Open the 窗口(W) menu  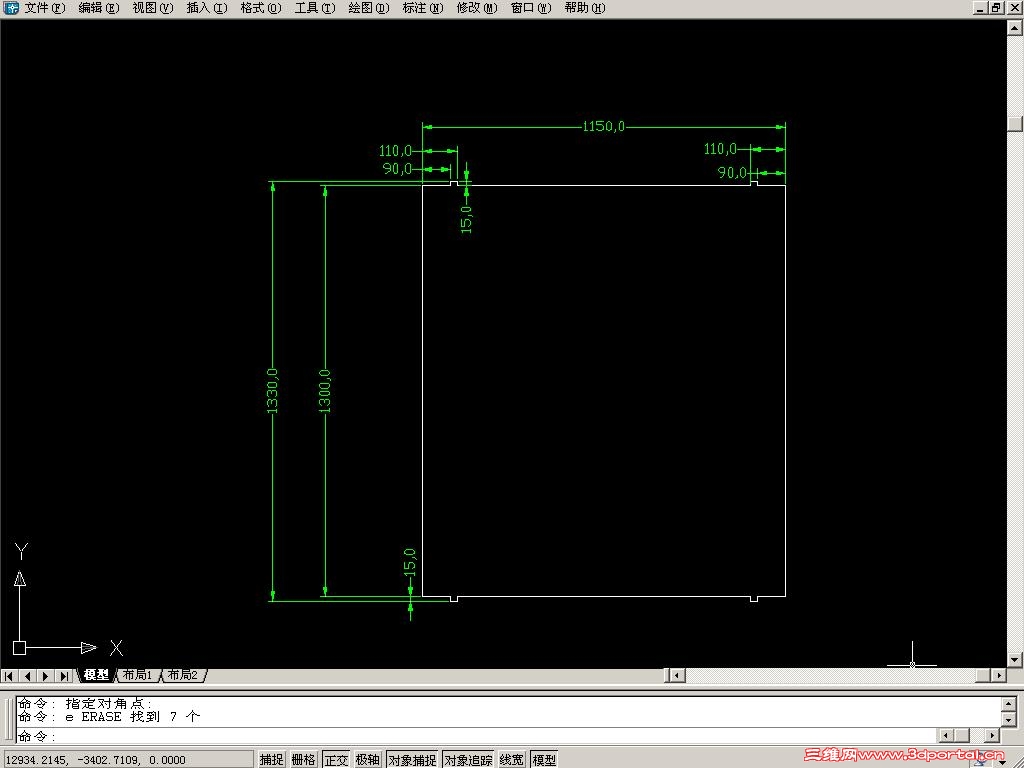pos(531,8)
